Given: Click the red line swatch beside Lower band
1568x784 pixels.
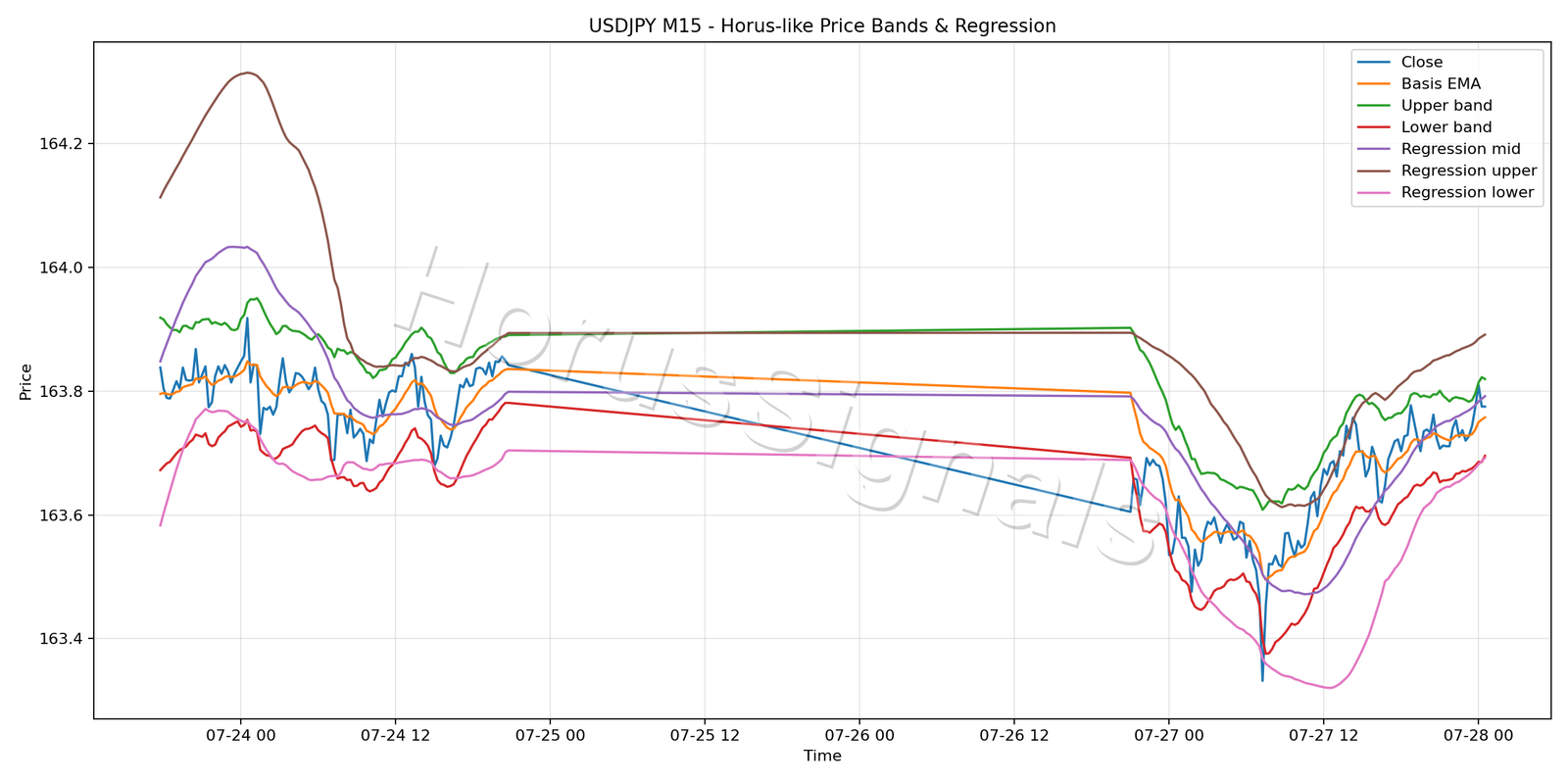Looking at the screenshot, I should 1374,127.
